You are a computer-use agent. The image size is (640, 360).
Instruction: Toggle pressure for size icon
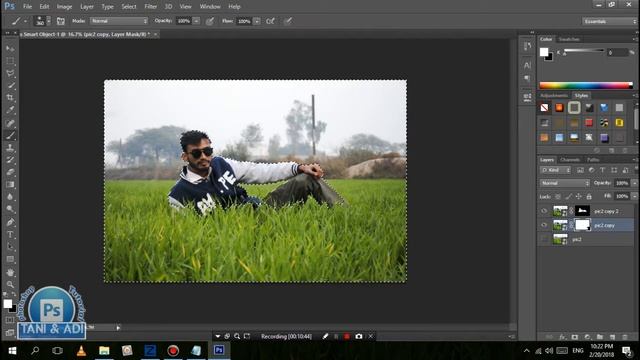pos(288,21)
